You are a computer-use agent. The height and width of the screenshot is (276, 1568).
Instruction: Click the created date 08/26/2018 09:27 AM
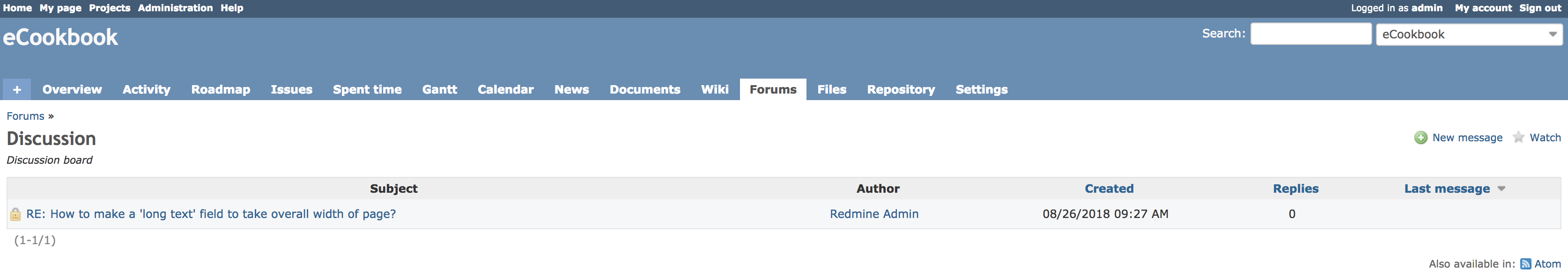tap(1105, 214)
